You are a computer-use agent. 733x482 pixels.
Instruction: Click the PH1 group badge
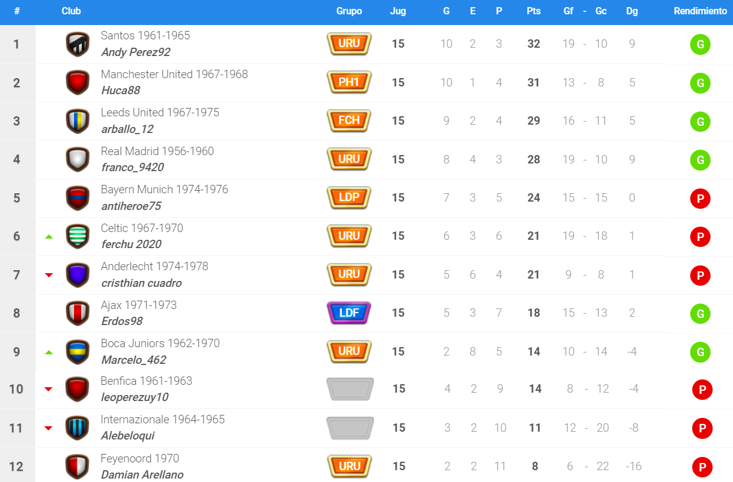(349, 82)
